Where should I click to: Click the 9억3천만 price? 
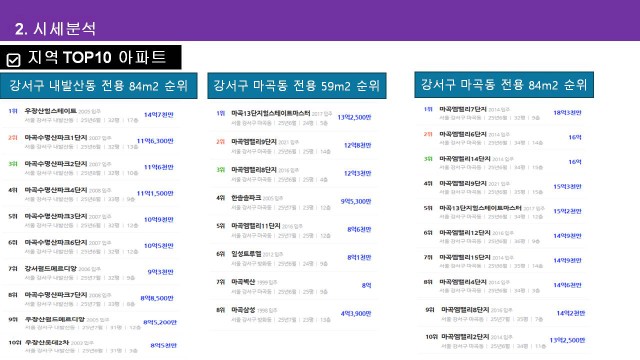pos(160,272)
